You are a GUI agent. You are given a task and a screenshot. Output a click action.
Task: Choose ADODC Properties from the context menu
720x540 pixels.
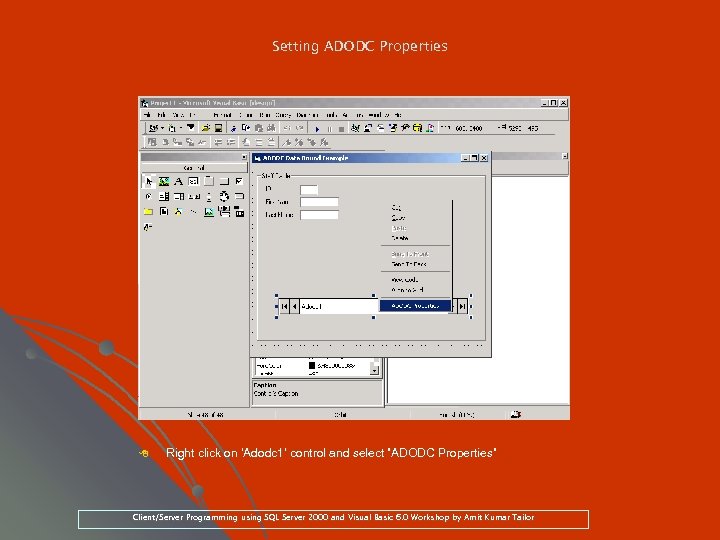(x=415, y=306)
